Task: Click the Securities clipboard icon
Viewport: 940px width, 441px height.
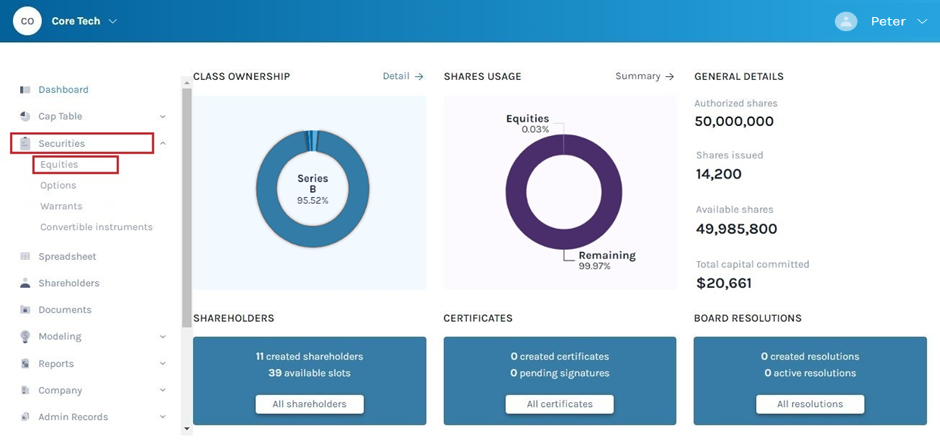Action: (x=25, y=143)
